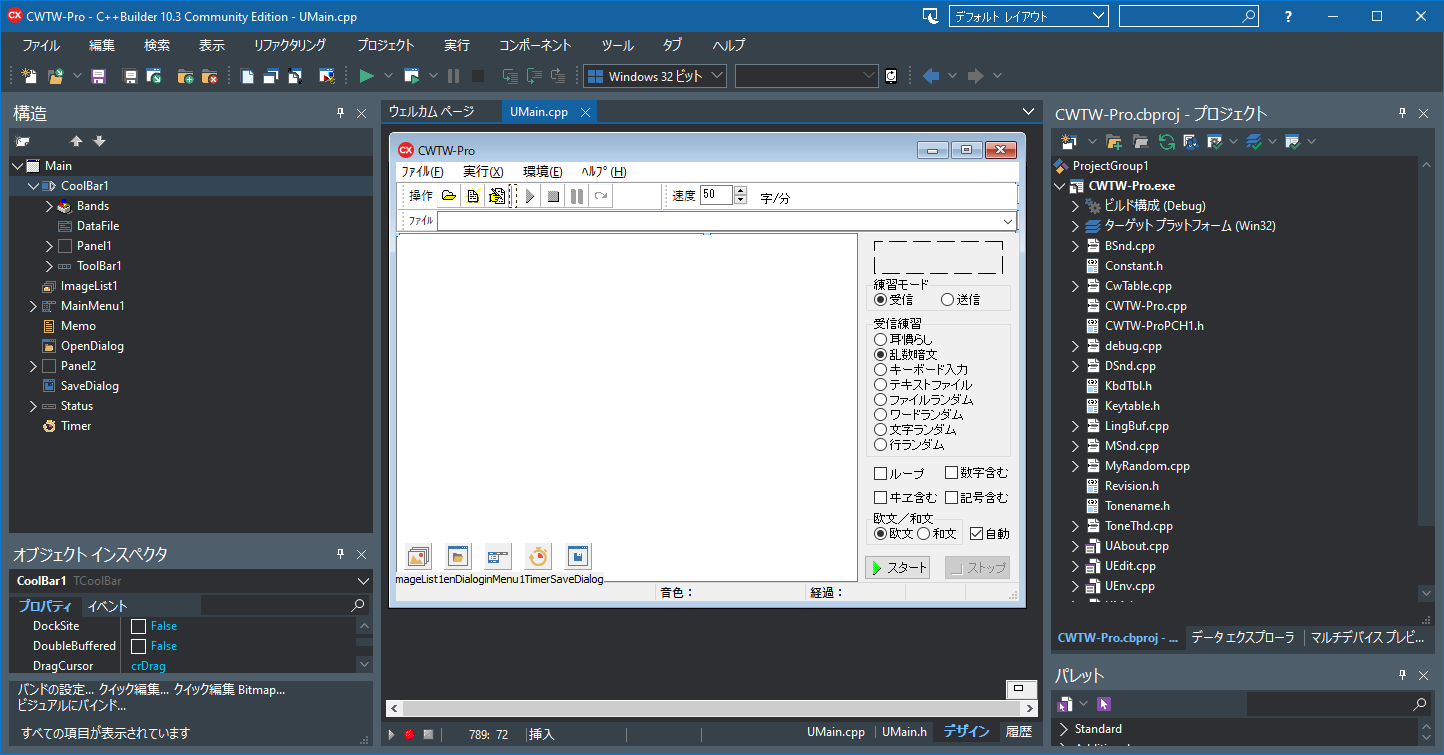Switch to the 履歴 tab at the bottom

point(1018,732)
